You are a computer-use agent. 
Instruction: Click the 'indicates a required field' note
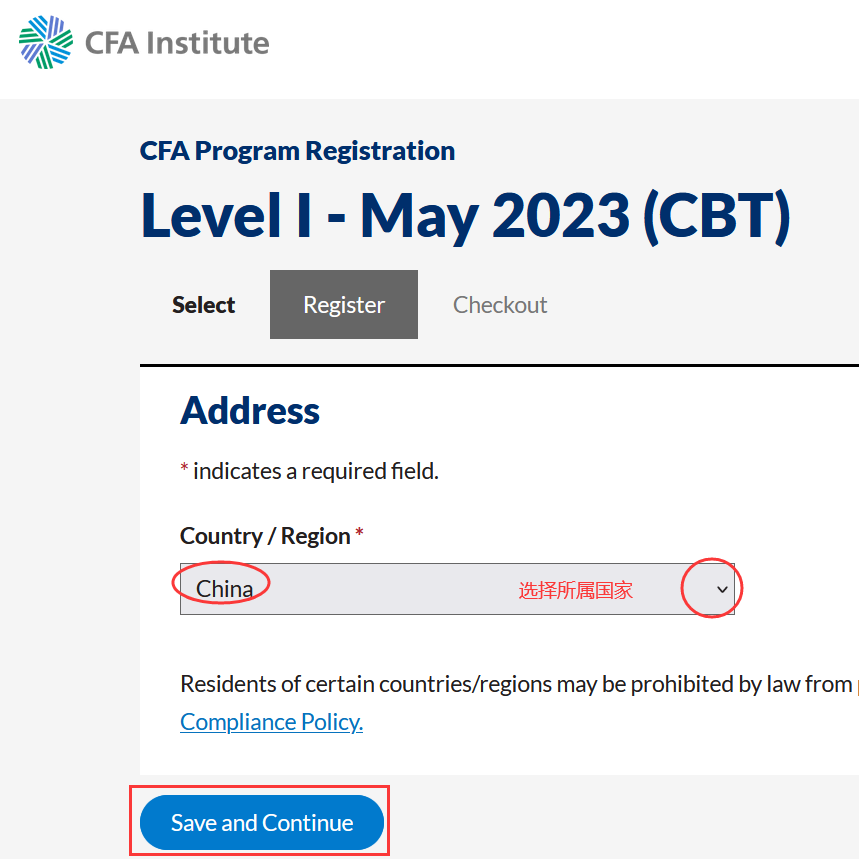click(x=316, y=471)
